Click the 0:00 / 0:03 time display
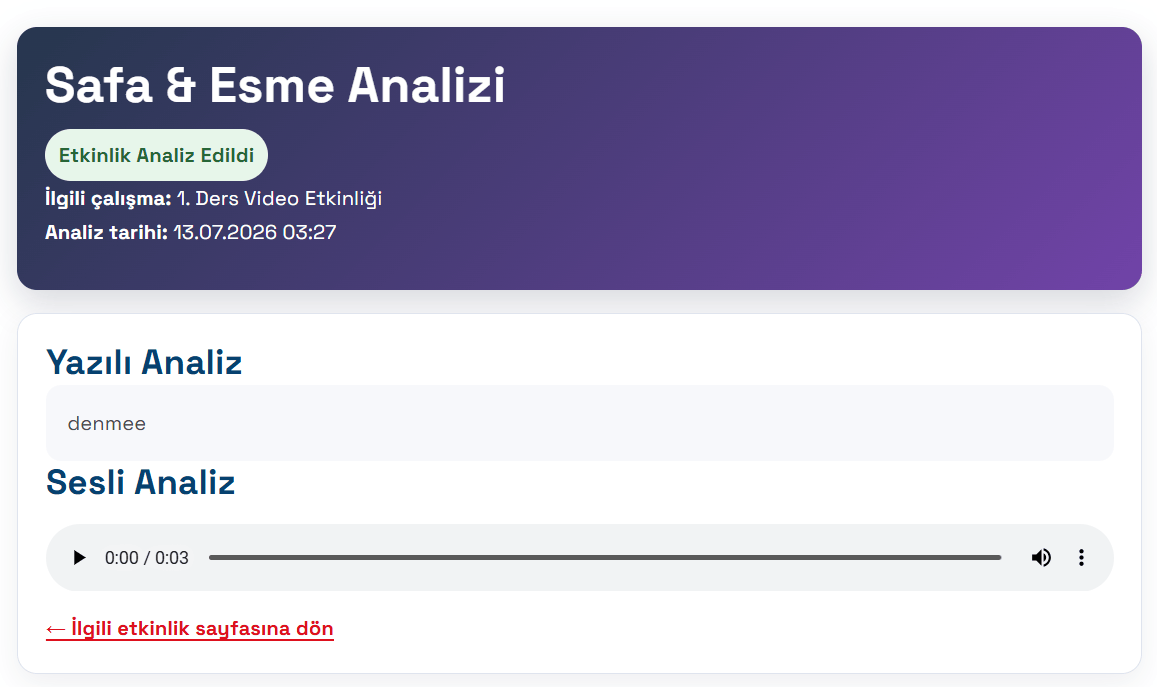The height and width of the screenshot is (687, 1157). coord(147,558)
